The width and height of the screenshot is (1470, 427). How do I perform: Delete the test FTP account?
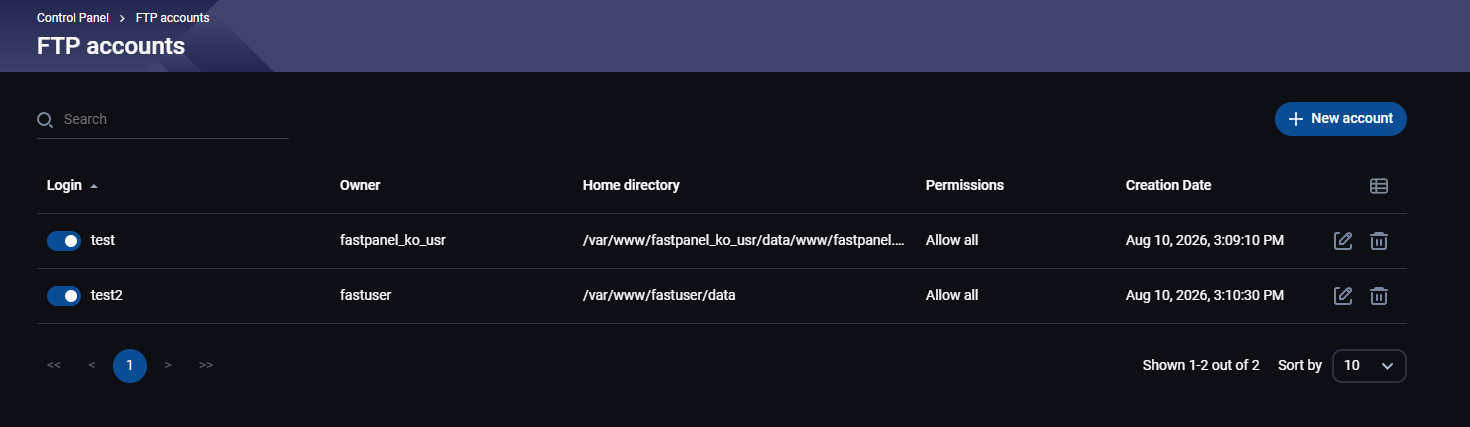[1379, 240]
